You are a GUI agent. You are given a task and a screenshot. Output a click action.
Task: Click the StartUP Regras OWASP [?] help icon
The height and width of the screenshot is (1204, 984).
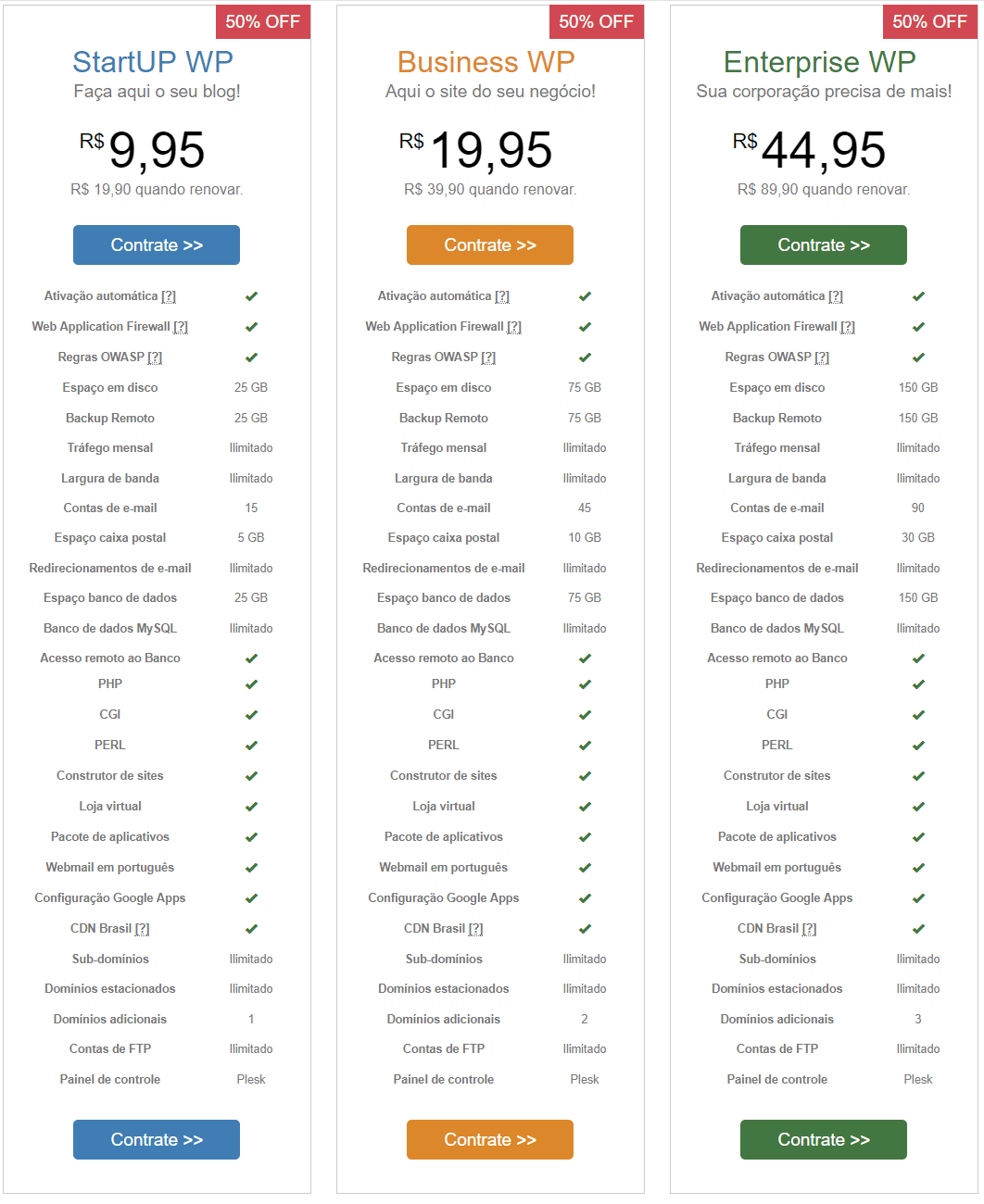(x=155, y=357)
